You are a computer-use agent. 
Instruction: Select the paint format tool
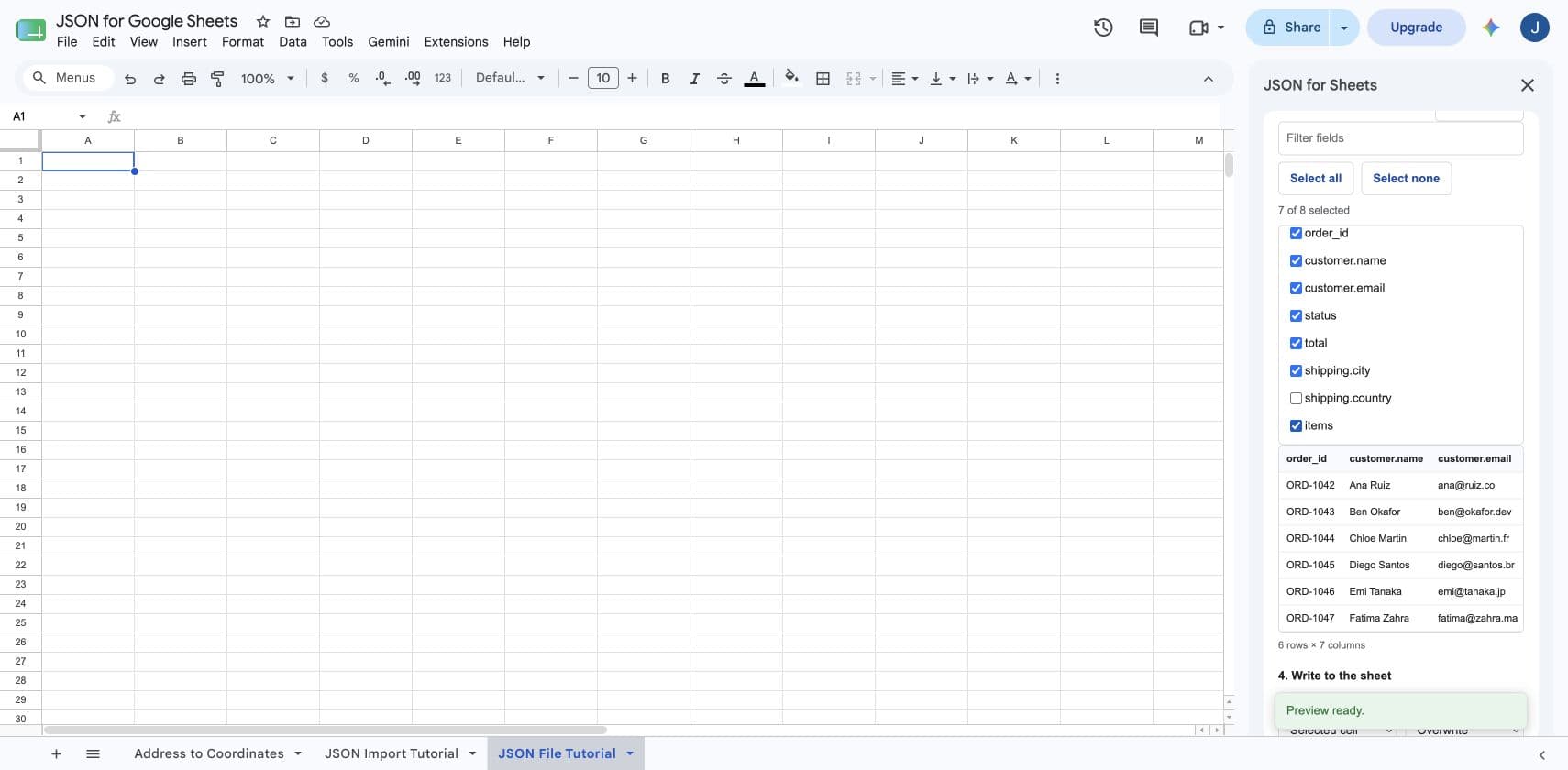pyautogui.click(x=218, y=79)
